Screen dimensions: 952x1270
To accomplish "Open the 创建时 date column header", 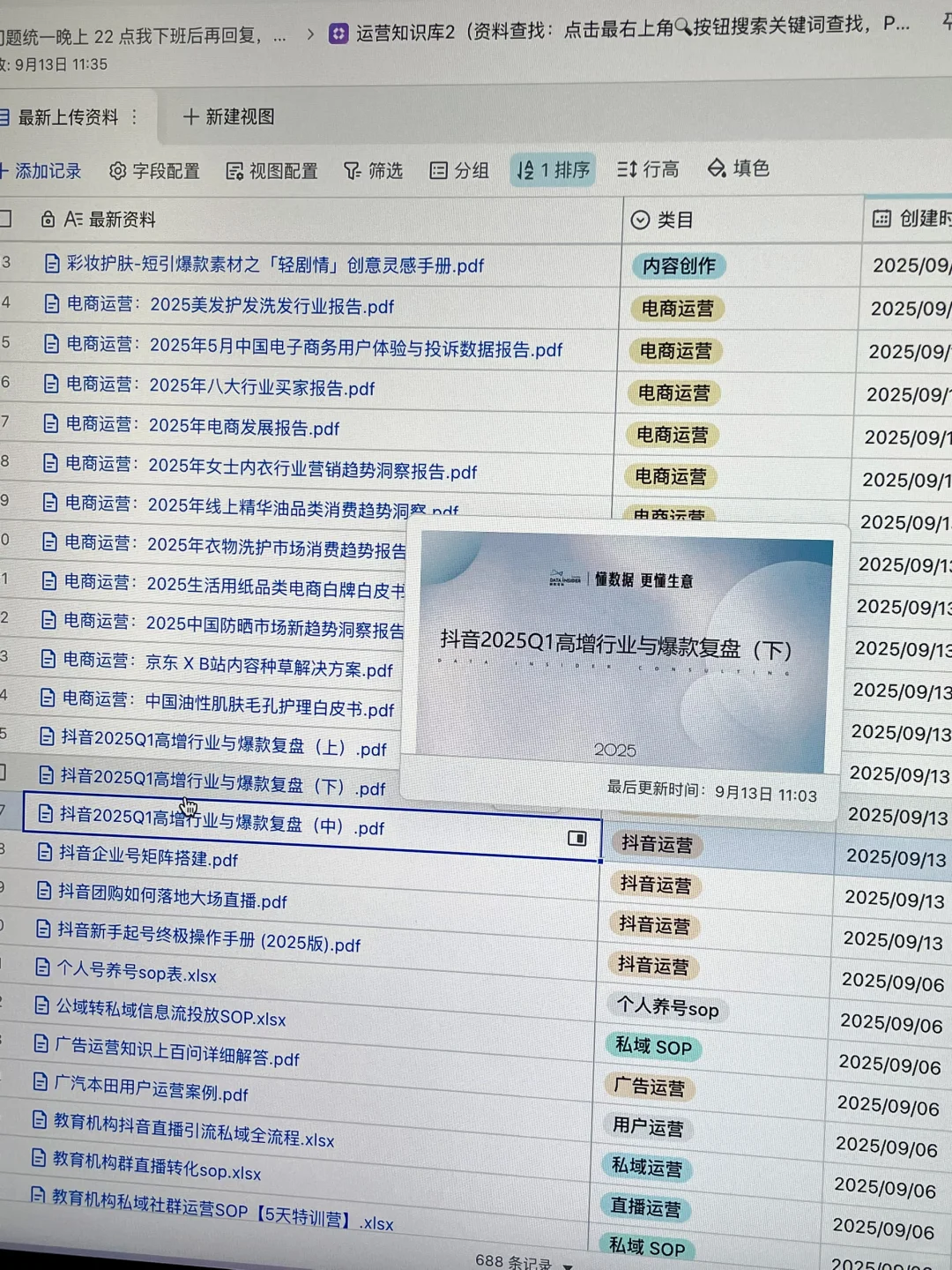I will coord(911,219).
